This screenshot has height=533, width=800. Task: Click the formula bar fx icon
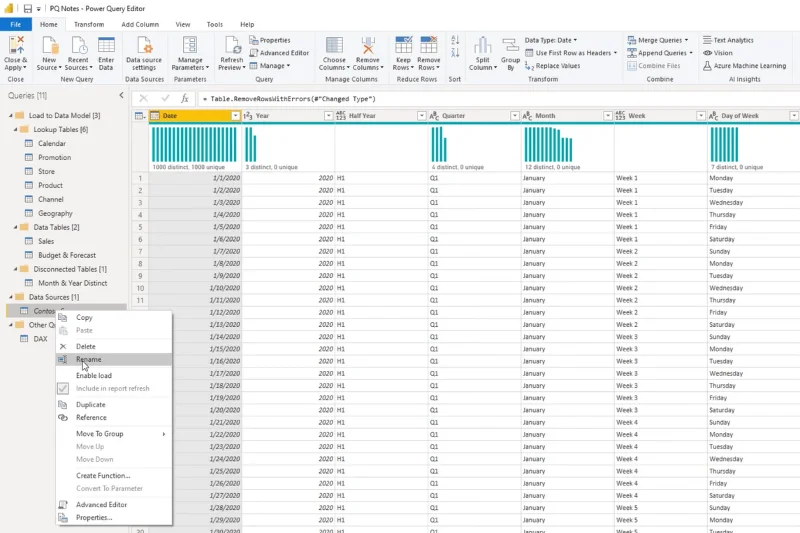click(185, 98)
